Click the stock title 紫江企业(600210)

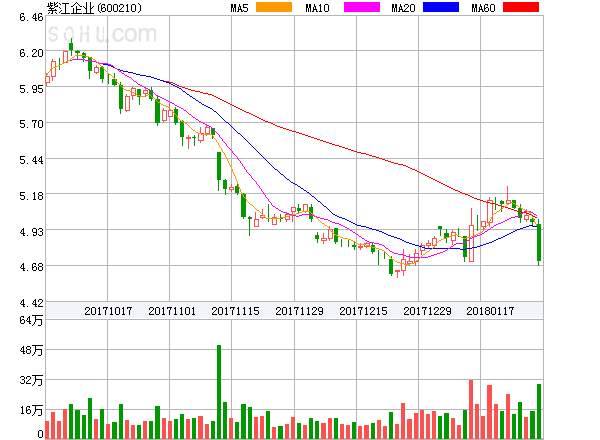click(x=93, y=8)
